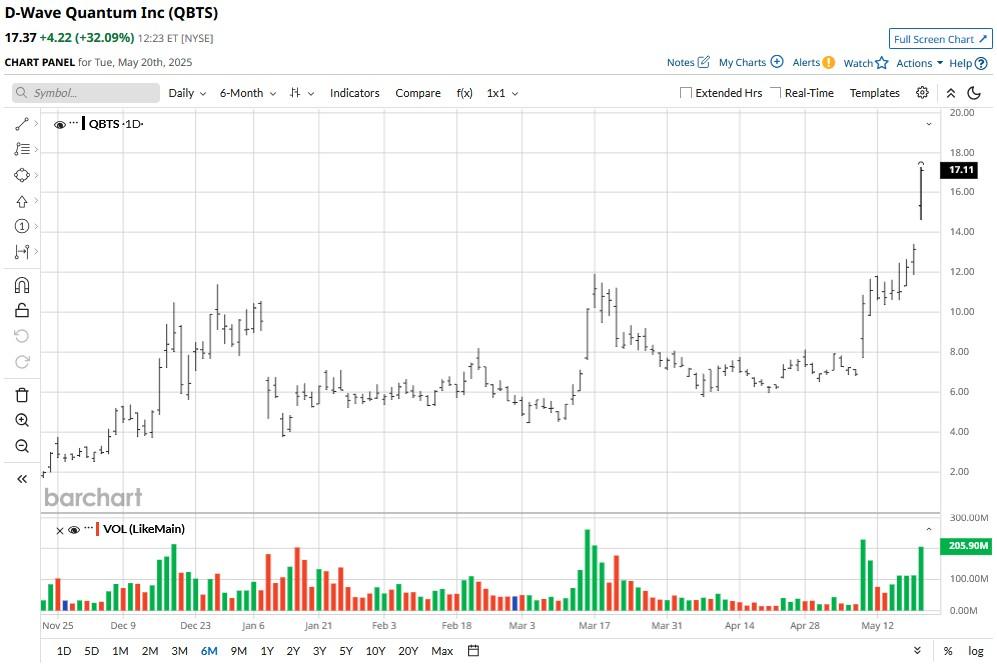This screenshot has height=668, width=997.
Task: Click the Symbol search field
Action: tap(86, 93)
